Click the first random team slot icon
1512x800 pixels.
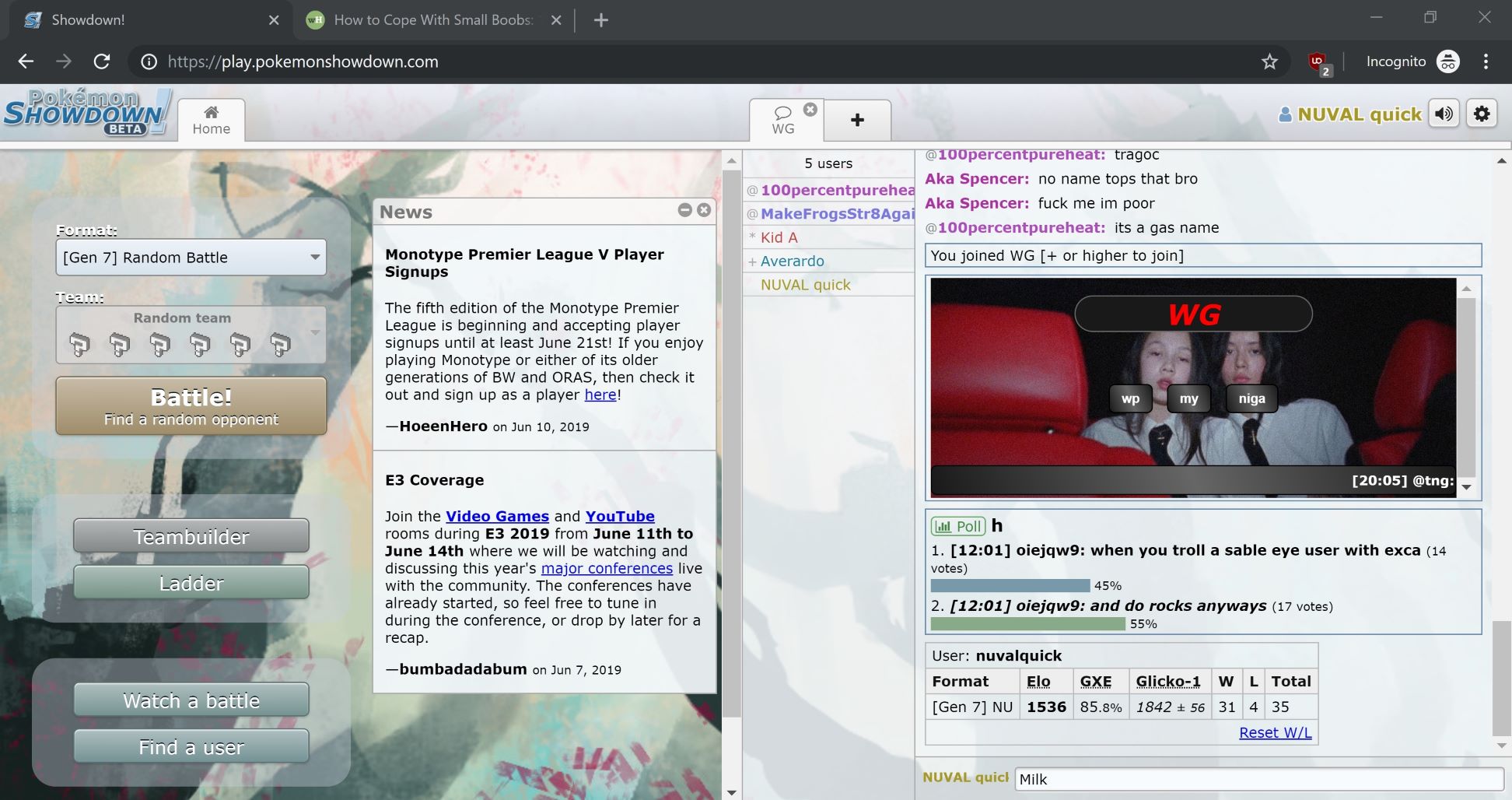tap(79, 343)
